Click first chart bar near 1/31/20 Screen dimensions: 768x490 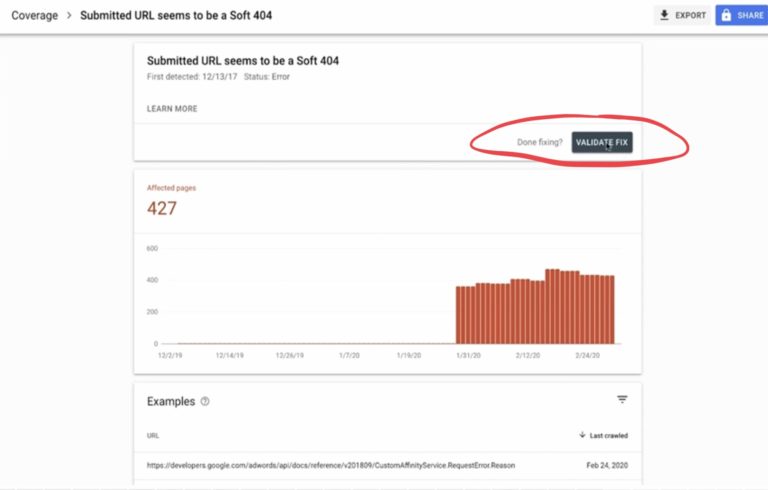(459, 315)
